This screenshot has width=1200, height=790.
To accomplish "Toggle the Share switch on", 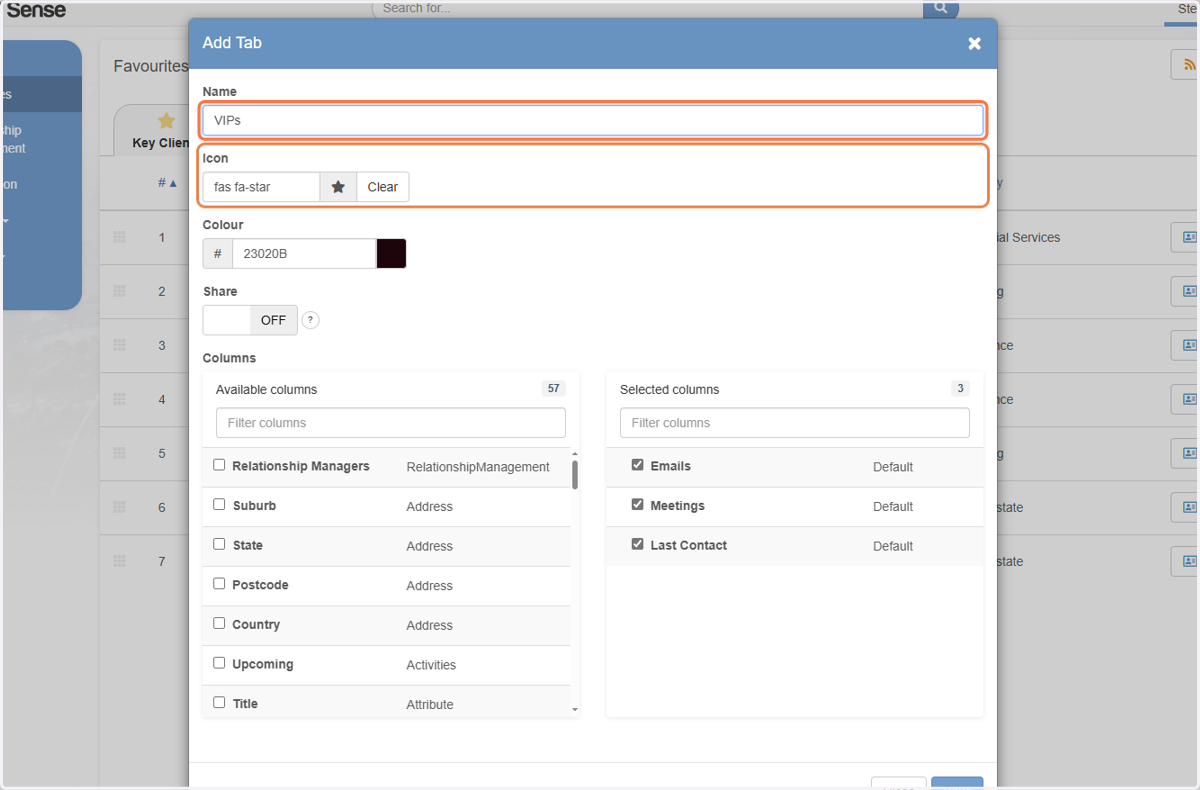I will [x=250, y=320].
